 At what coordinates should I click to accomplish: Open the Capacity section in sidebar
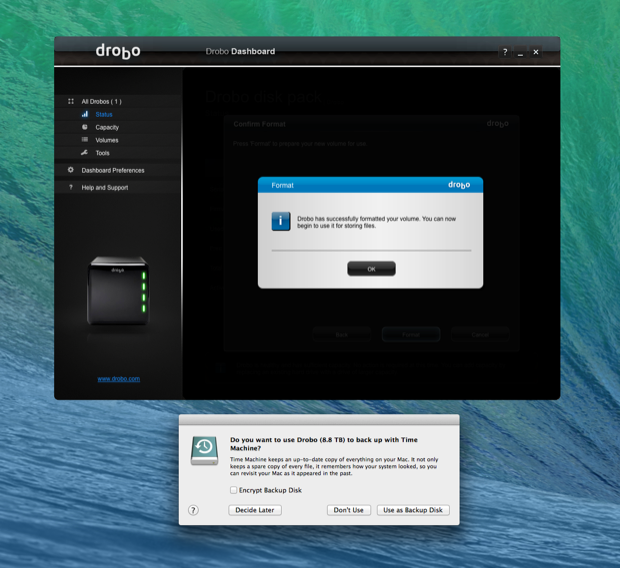tap(107, 127)
